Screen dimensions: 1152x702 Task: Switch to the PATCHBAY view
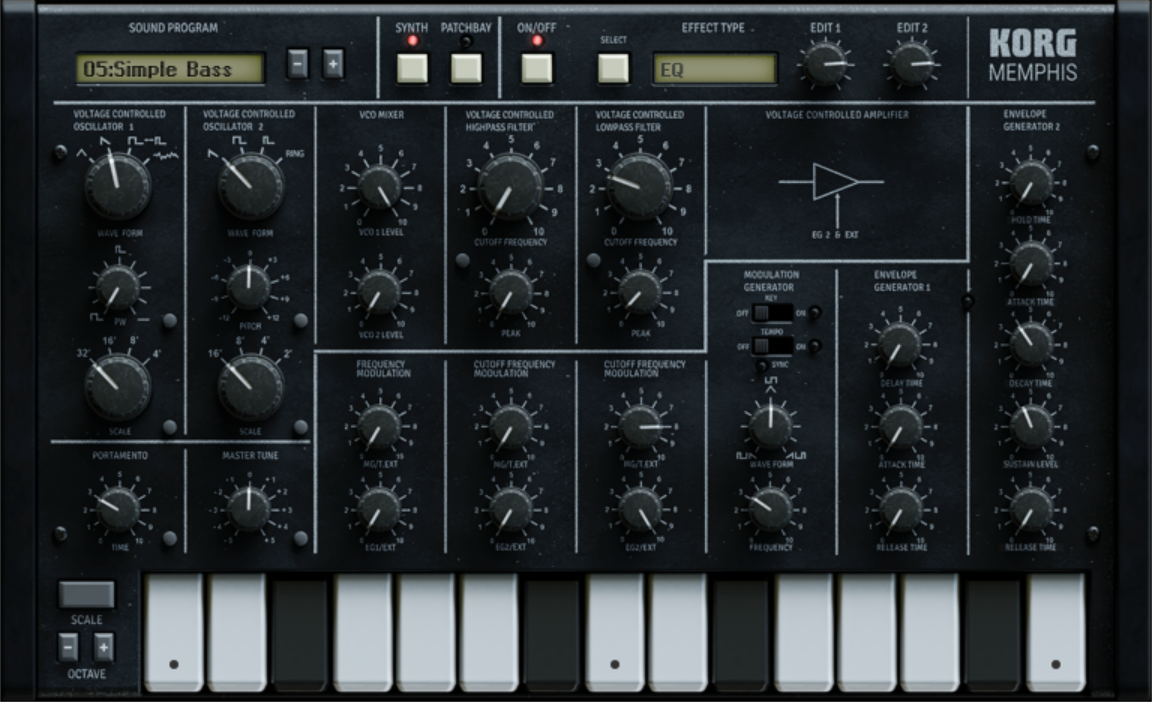tap(467, 68)
